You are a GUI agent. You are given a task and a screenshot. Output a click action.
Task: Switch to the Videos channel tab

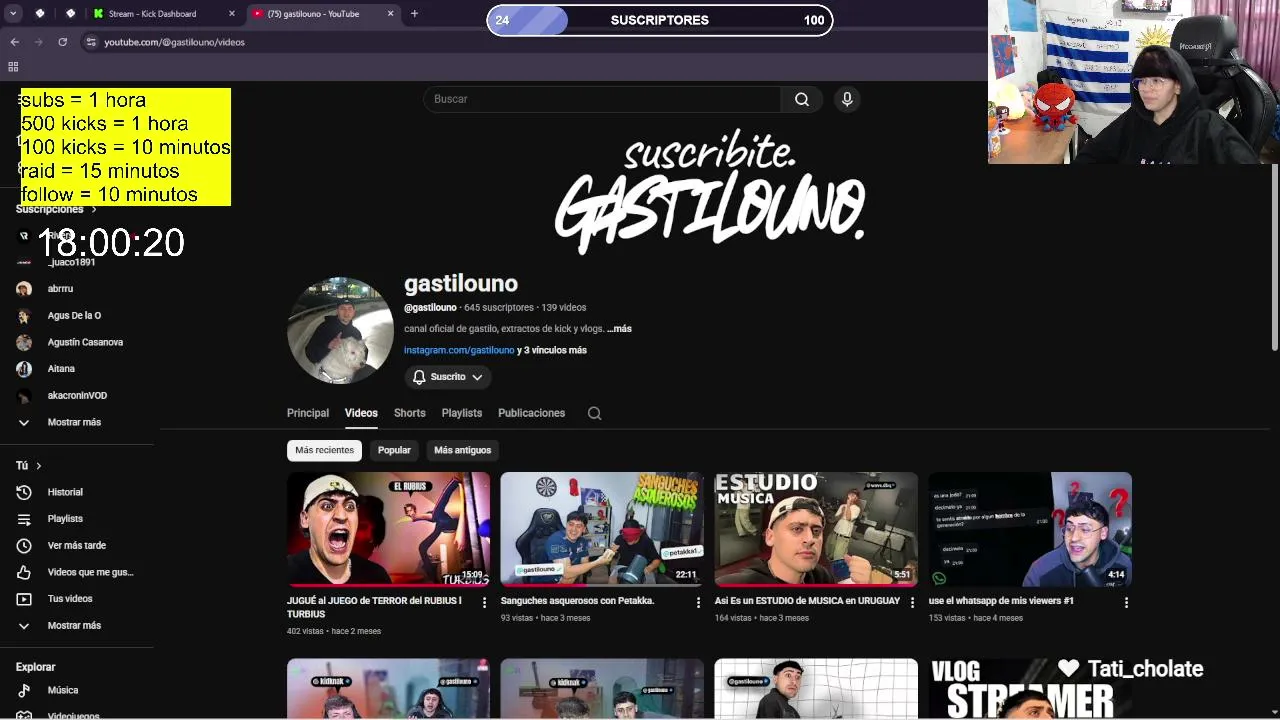[x=361, y=413]
